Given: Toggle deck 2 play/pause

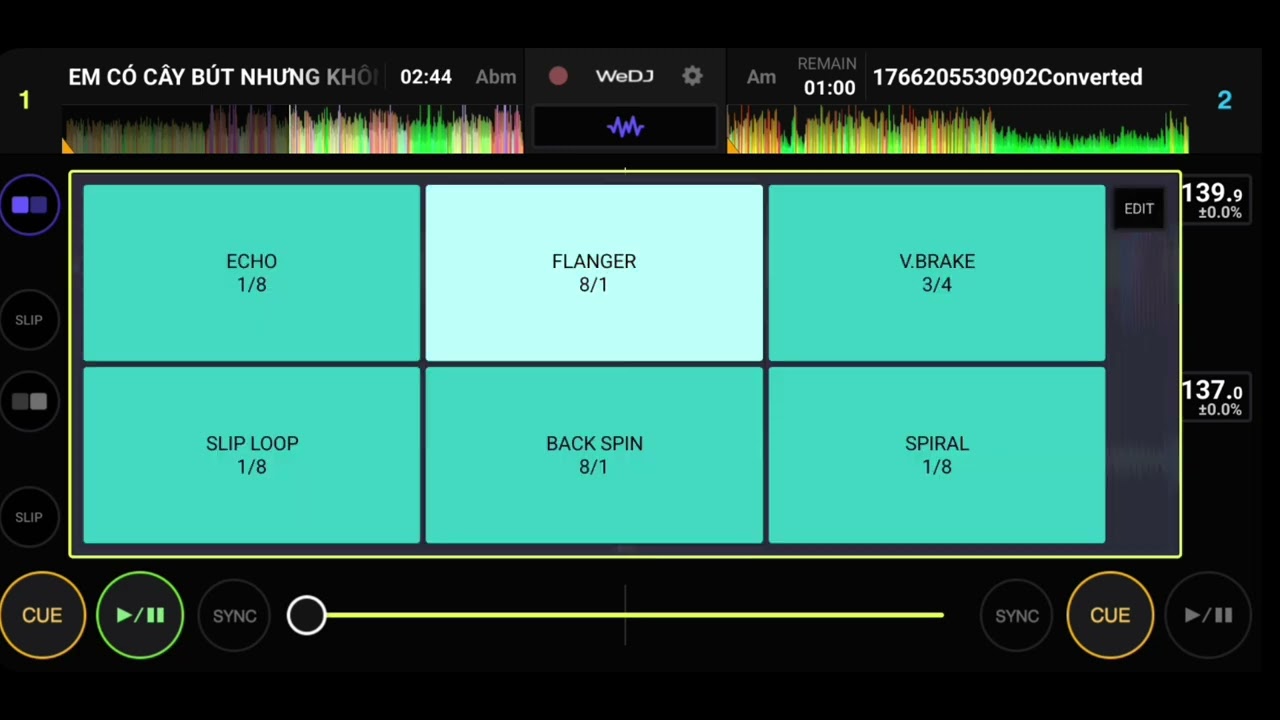Looking at the screenshot, I should 1208,615.
